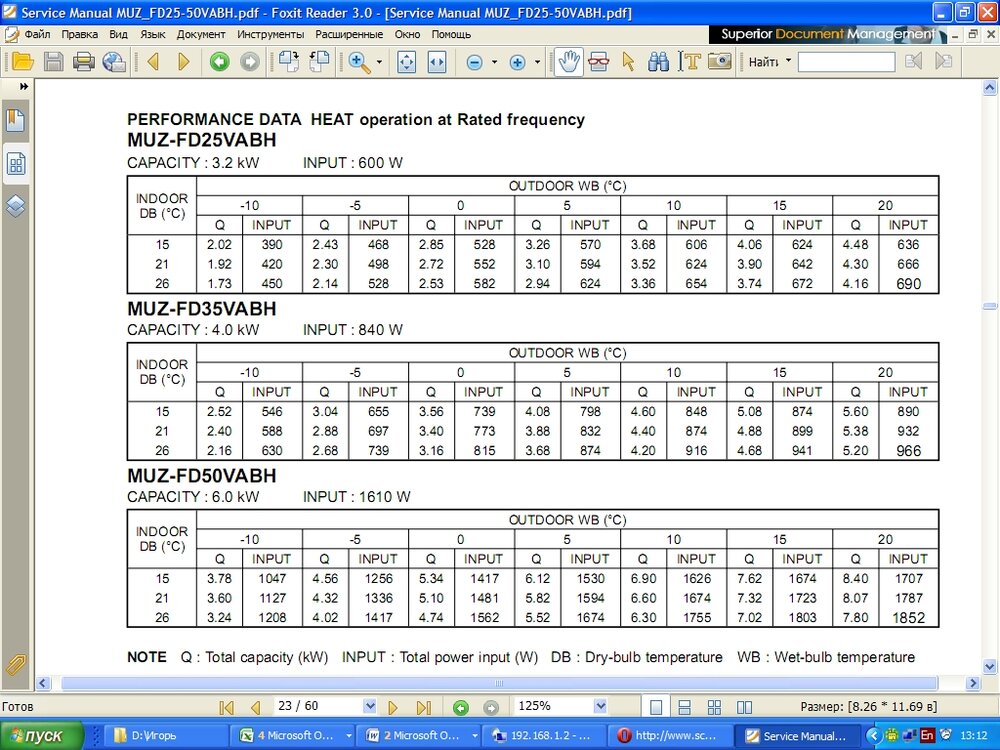Print the document with the printer icon
1000x750 pixels.
pyautogui.click(x=84, y=62)
